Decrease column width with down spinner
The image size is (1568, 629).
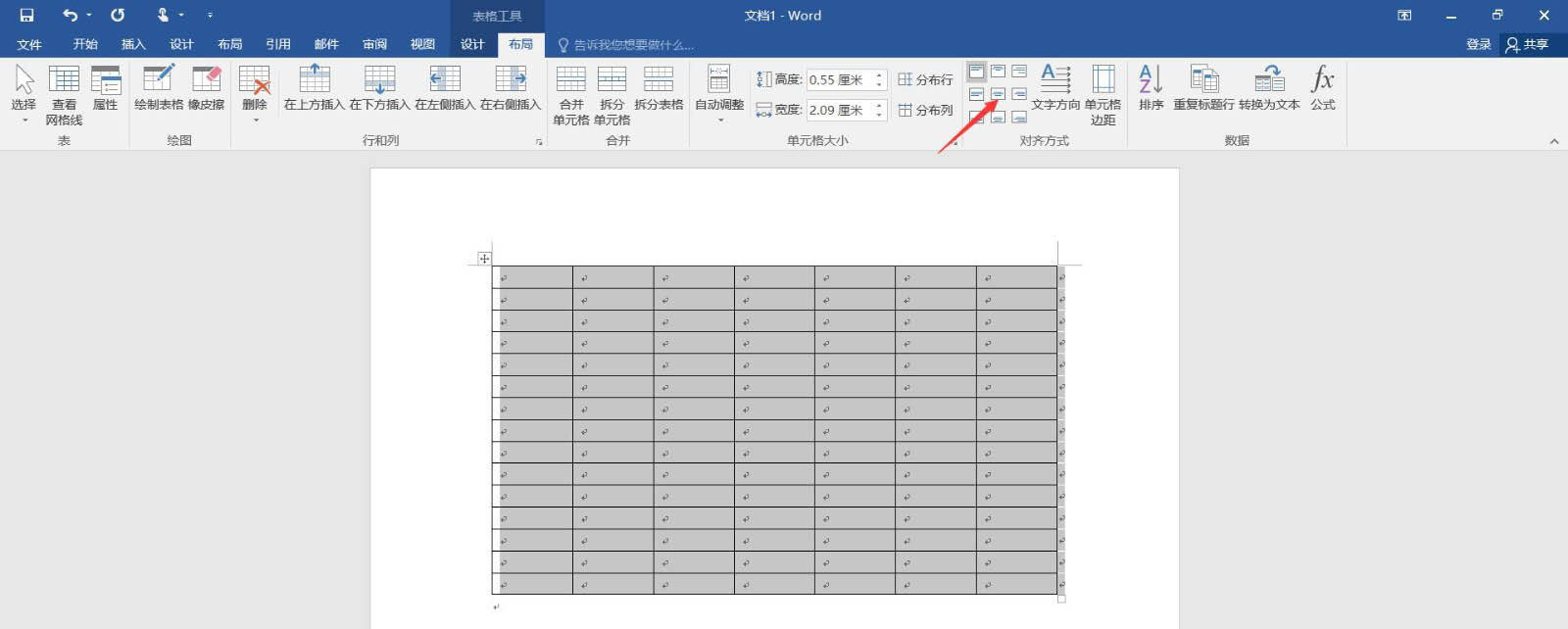coord(879,115)
